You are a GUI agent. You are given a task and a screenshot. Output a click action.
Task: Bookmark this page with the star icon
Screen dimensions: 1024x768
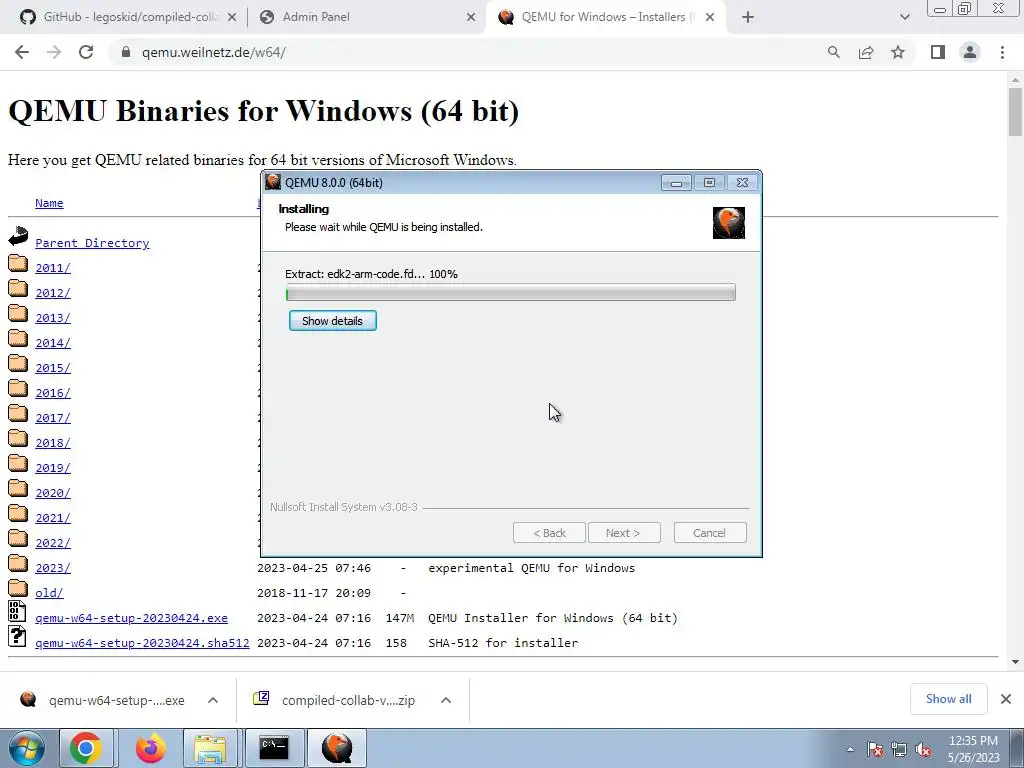[x=898, y=52]
